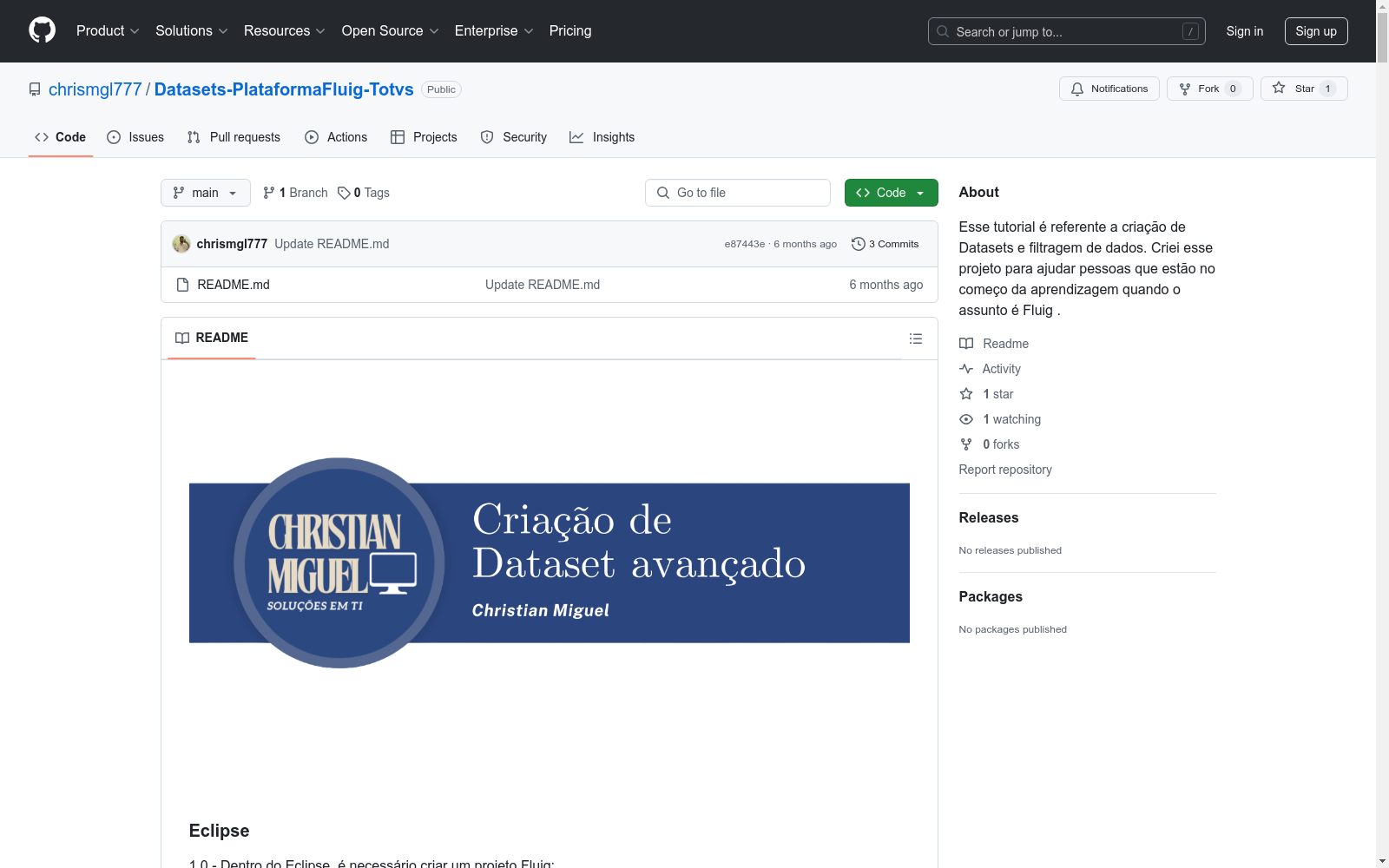Expand the Open Source menu
This screenshot has width=1389, height=868.
(x=391, y=31)
